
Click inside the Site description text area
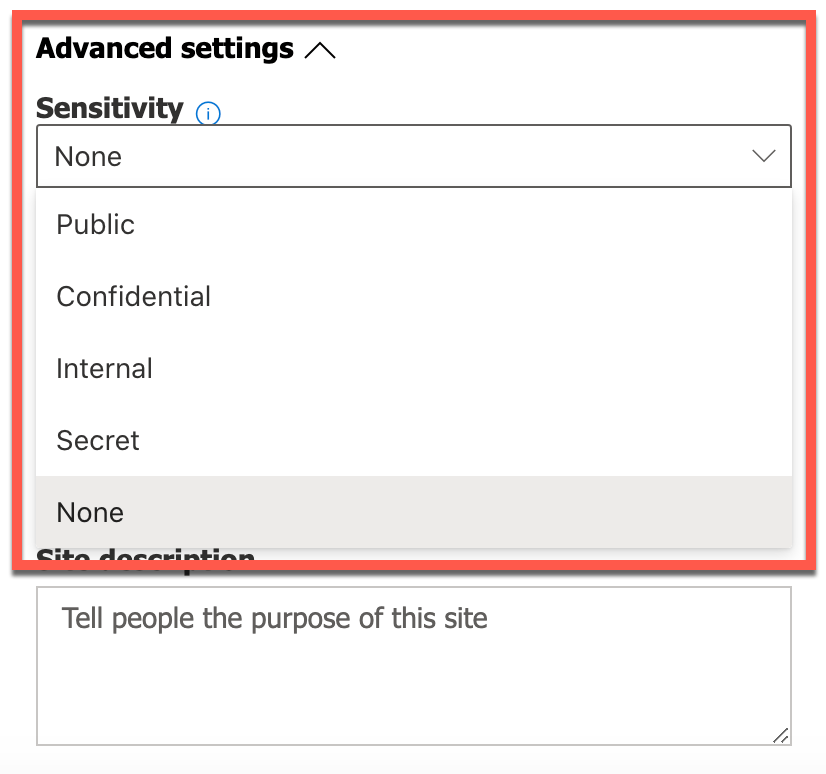point(413,665)
